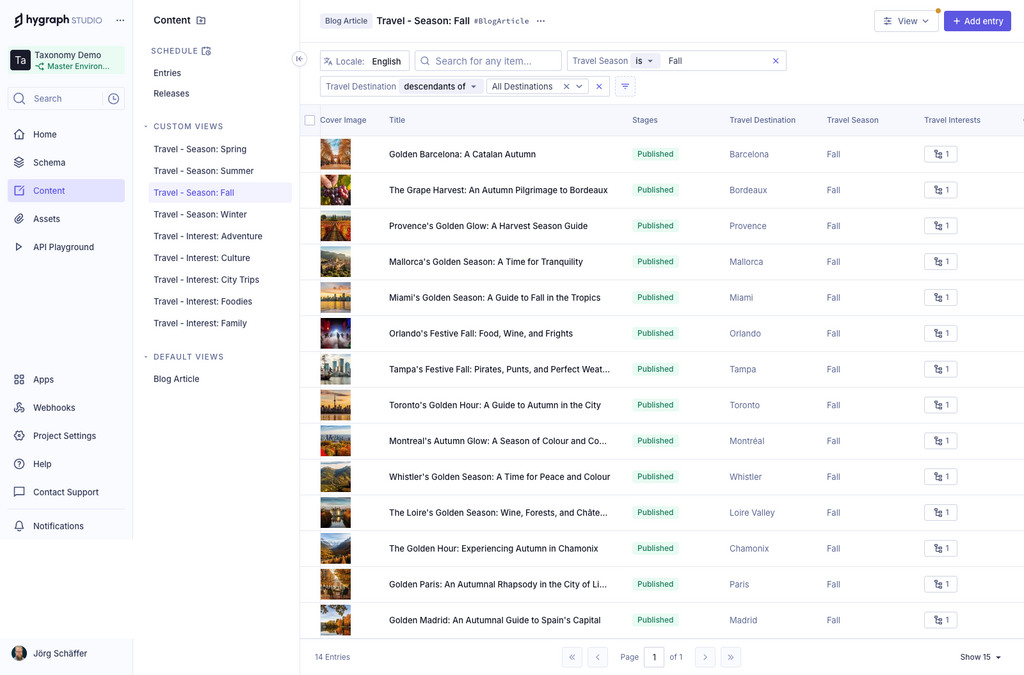Clear the All Destinations filter value
1024x675 pixels.
pos(566,87)
